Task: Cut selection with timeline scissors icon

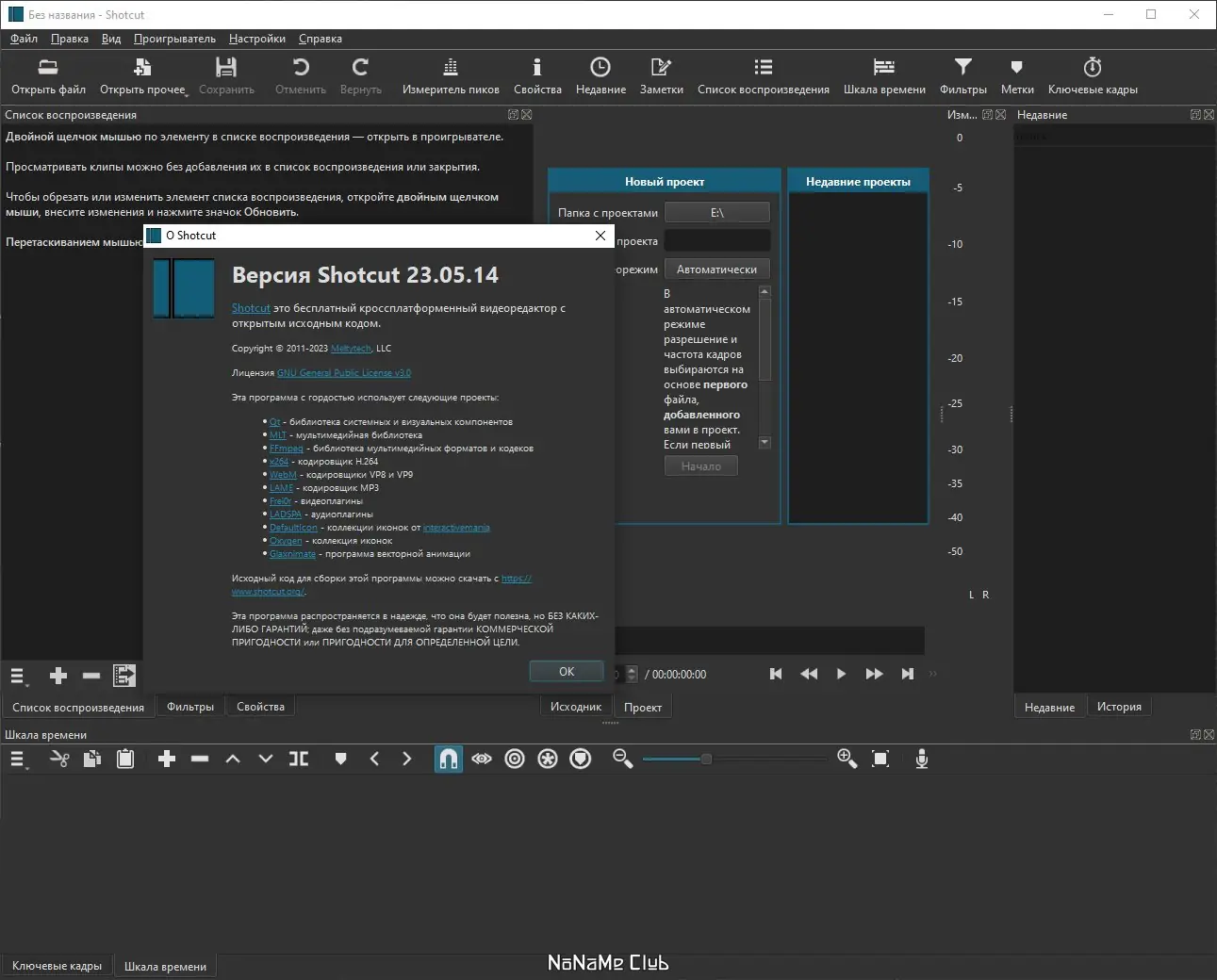Action: [59, 759]
